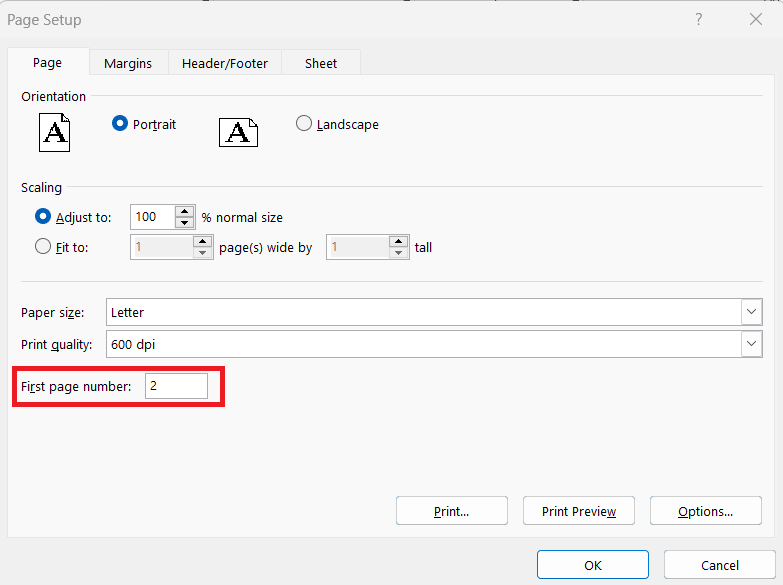Close the Page Setup dialog
The image size is (783, 585).
[756, 19]
